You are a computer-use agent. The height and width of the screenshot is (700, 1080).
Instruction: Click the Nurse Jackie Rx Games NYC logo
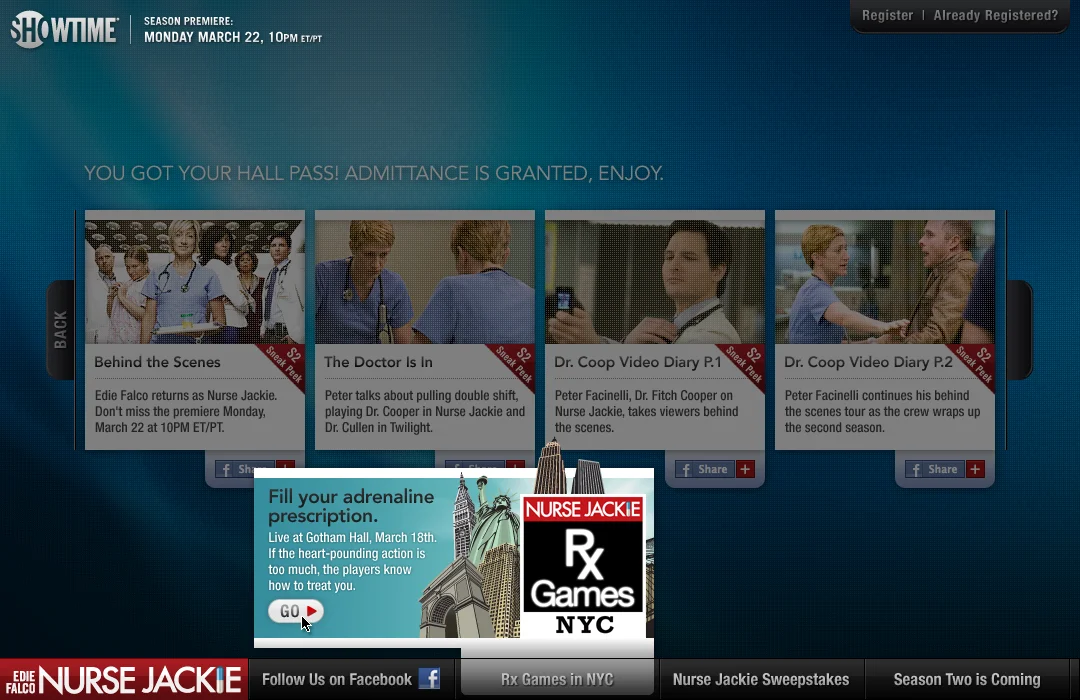583,566
